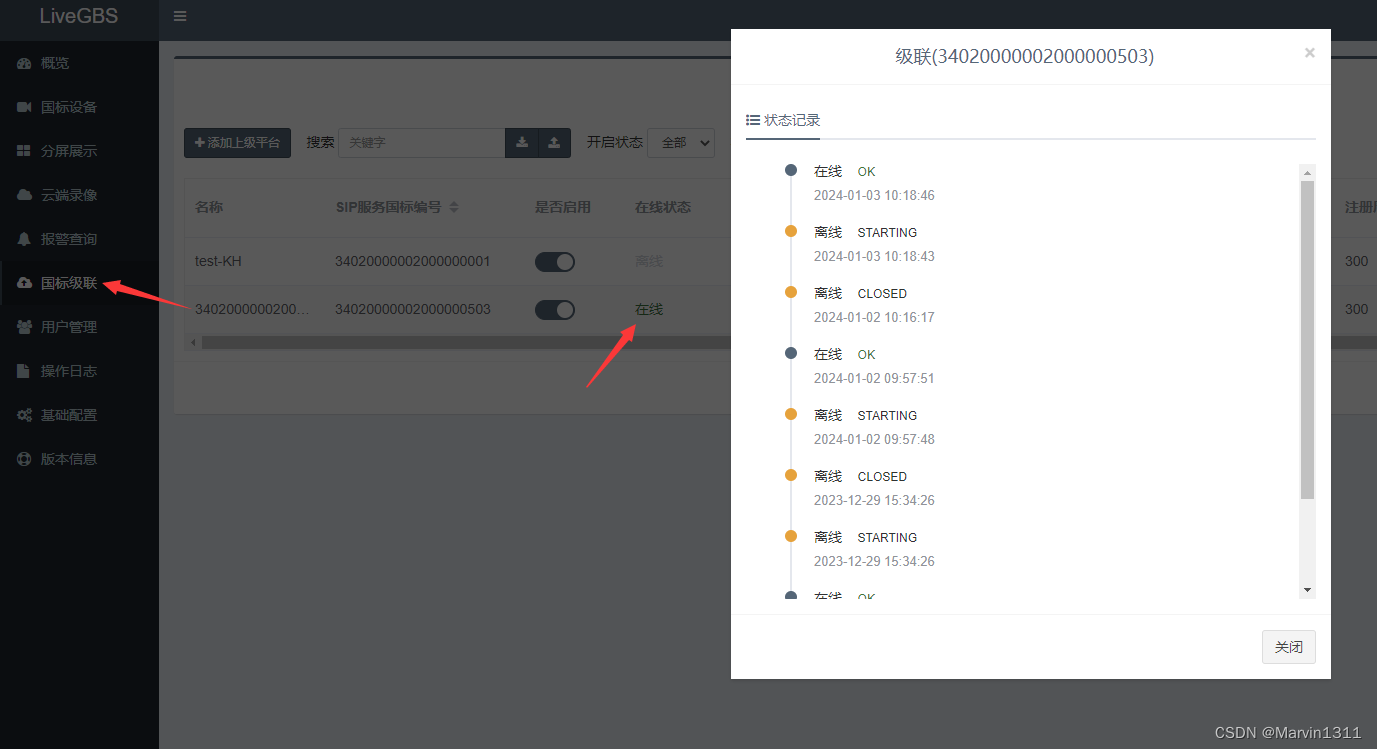Click the hamburger menu icon in top bar
Viewport: 1377px width, 749px height.
[179, 16]
